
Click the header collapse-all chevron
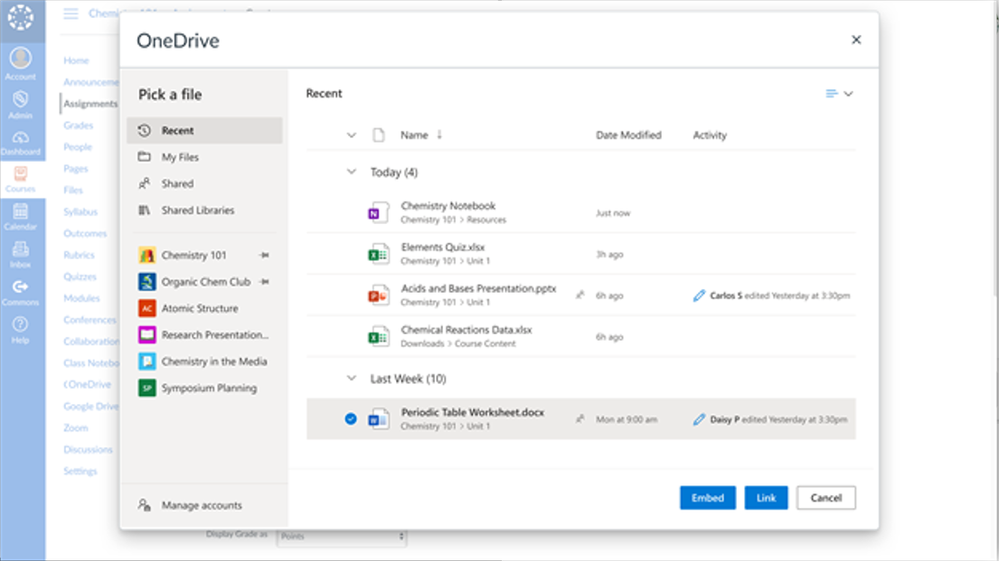[351, 135]
